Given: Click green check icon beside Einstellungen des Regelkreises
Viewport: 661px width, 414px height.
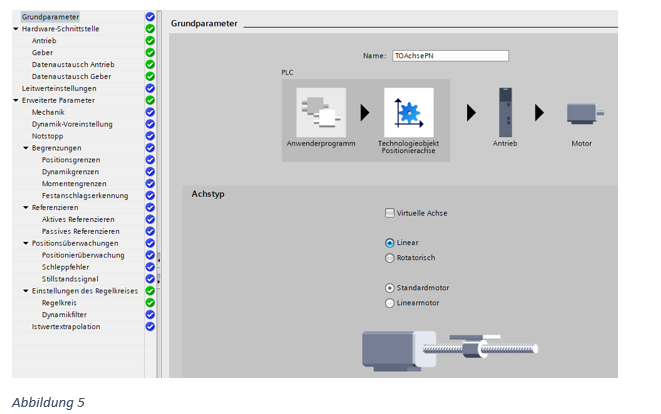Looking at the screenshot, I should click(150, 290).
